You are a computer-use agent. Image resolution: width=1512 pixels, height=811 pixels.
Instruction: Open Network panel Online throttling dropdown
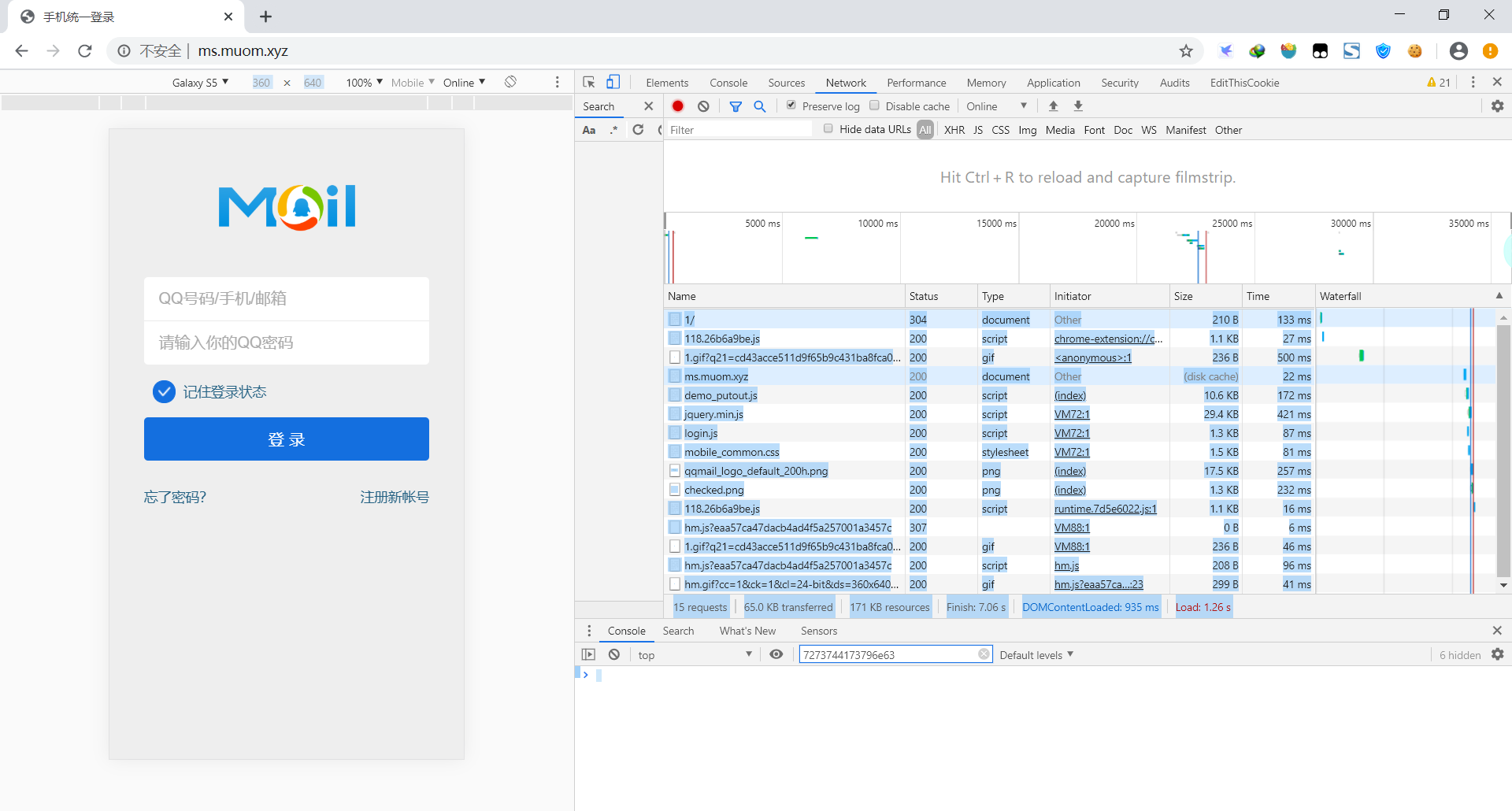(x=996, y=106)
